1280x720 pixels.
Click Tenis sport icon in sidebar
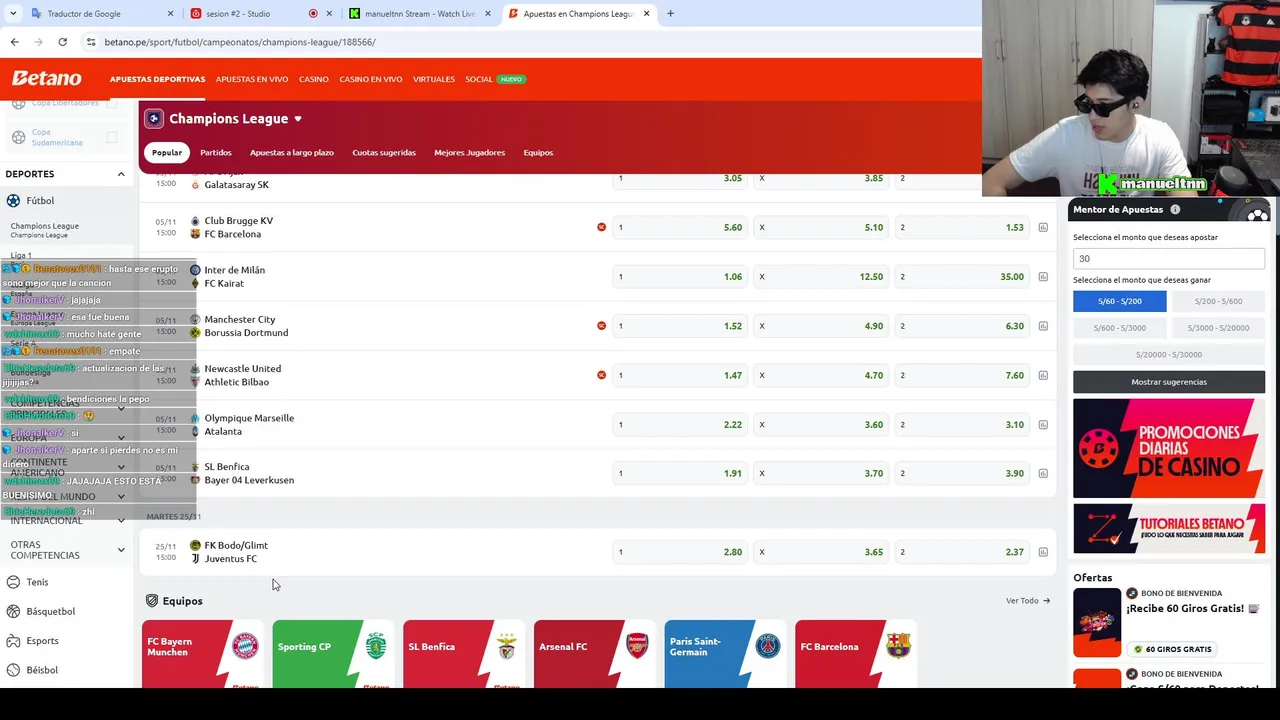click(13, 582)
